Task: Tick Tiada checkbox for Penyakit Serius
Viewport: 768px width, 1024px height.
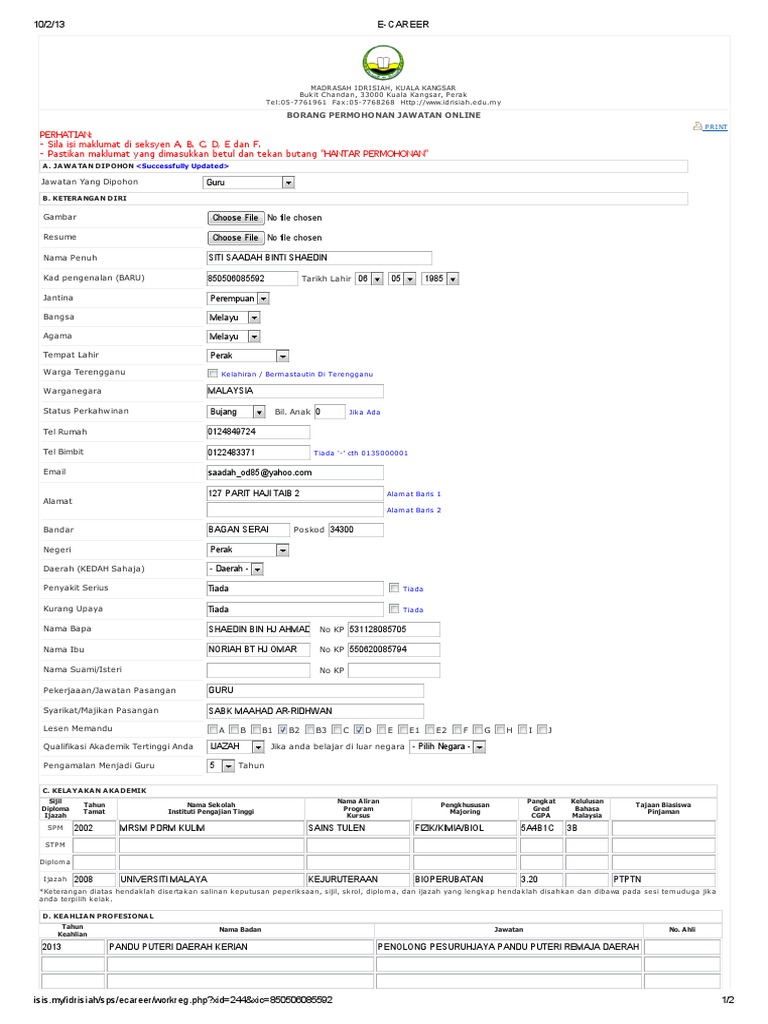Action: click(394, 588)
